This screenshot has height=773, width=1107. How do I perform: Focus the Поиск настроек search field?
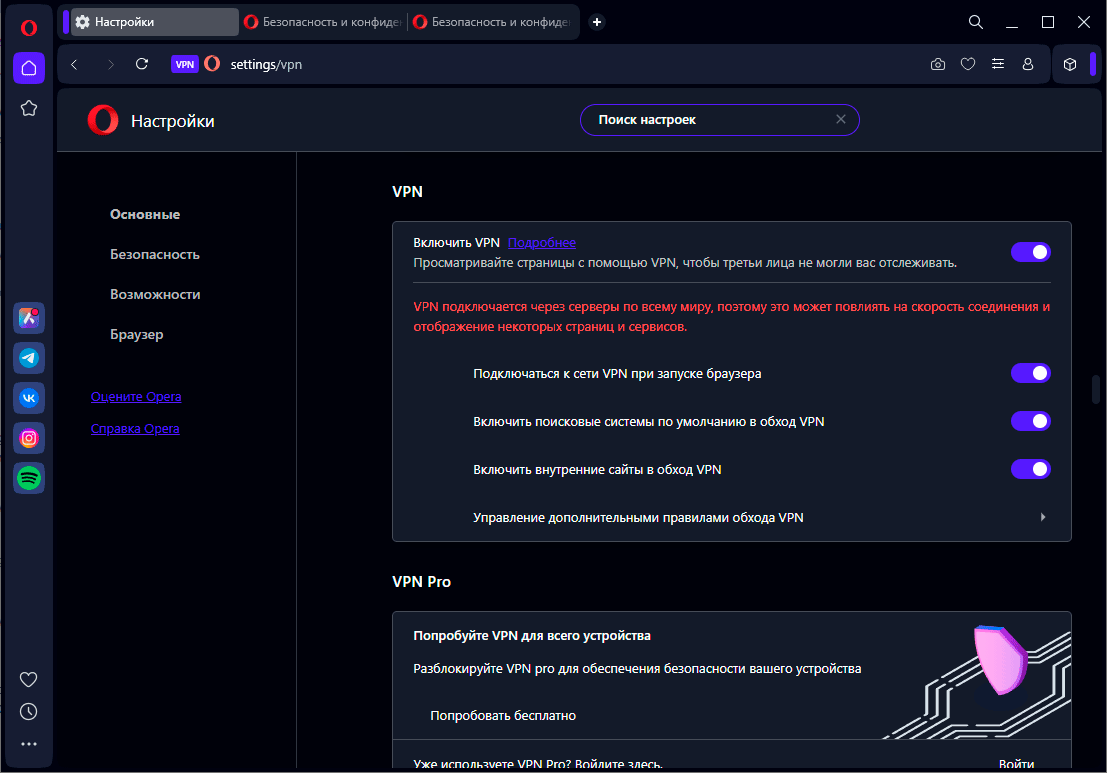719,120
